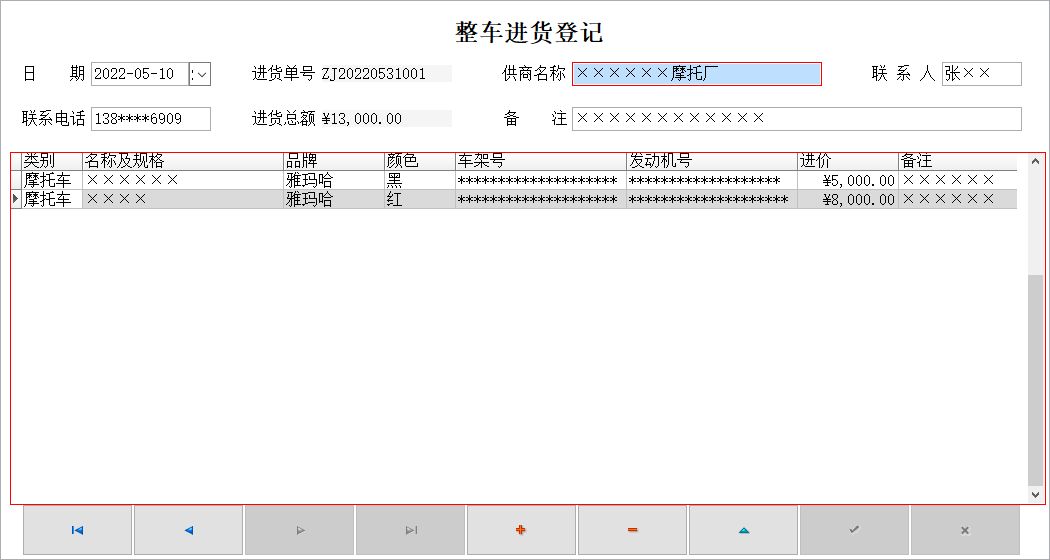
Task: Click the 颜色 column header
Action: 420,161
